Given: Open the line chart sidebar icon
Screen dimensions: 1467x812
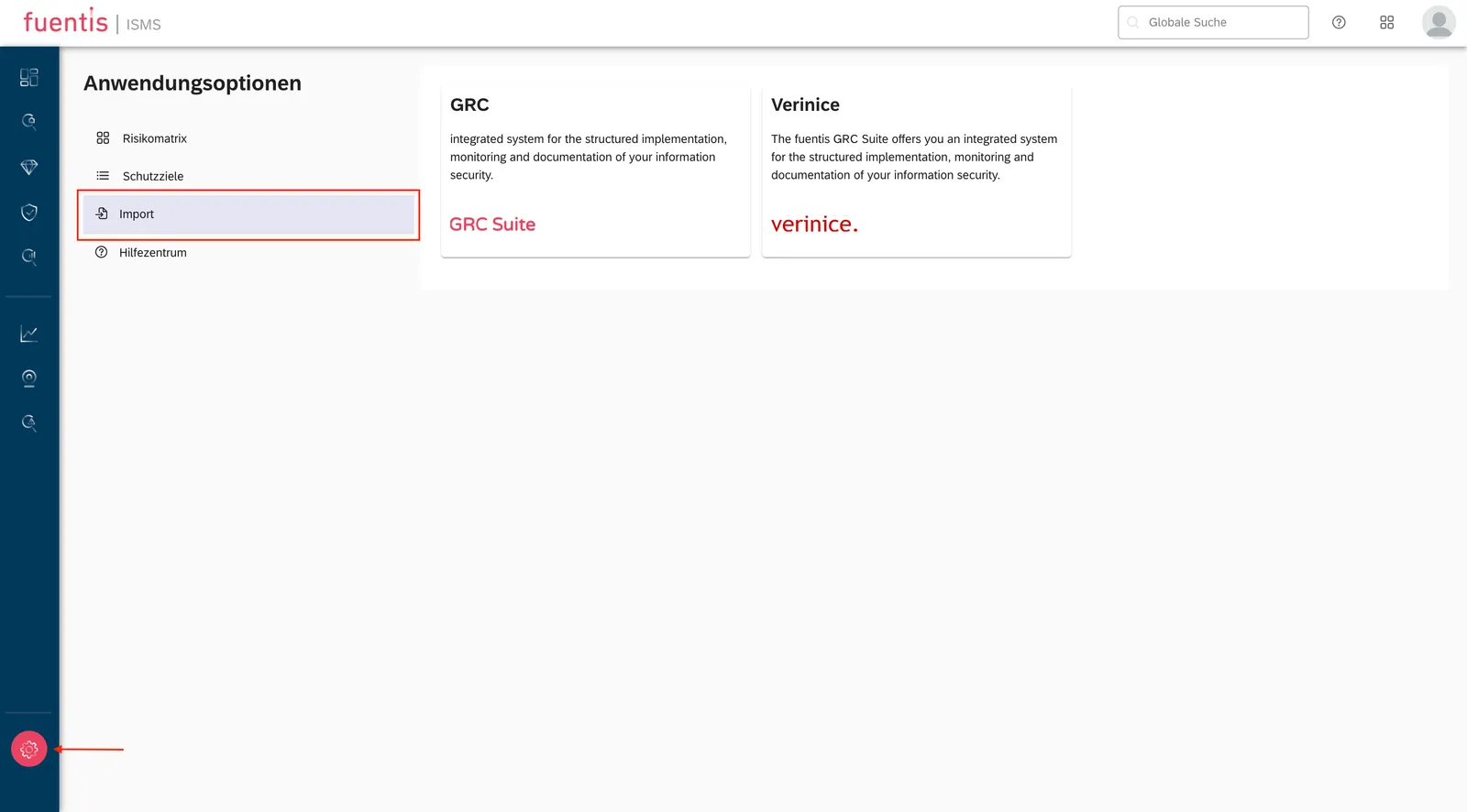Looking at the screenshot, I should 29,334.
